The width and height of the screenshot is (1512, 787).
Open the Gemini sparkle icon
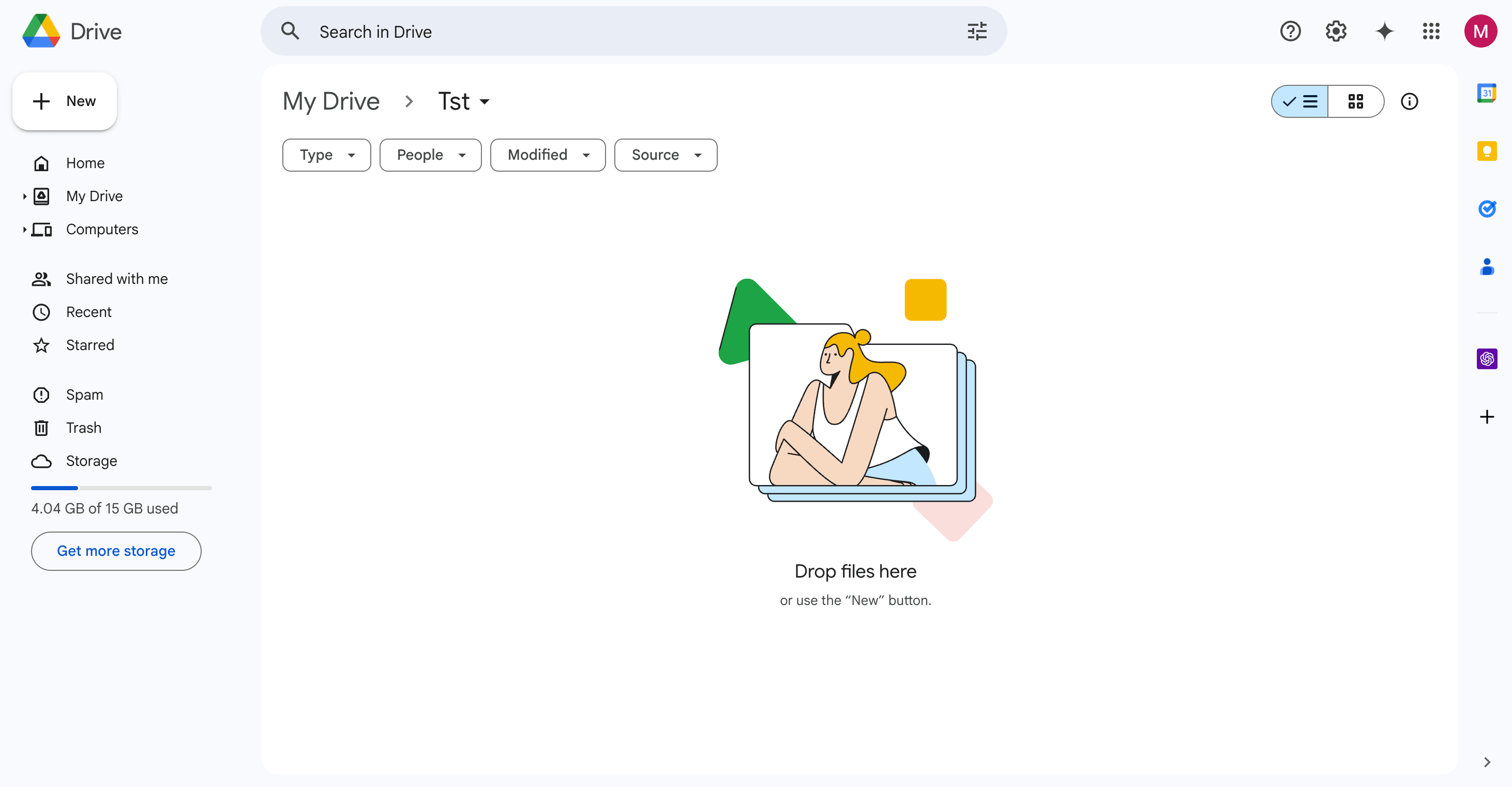click(1384, 31)
